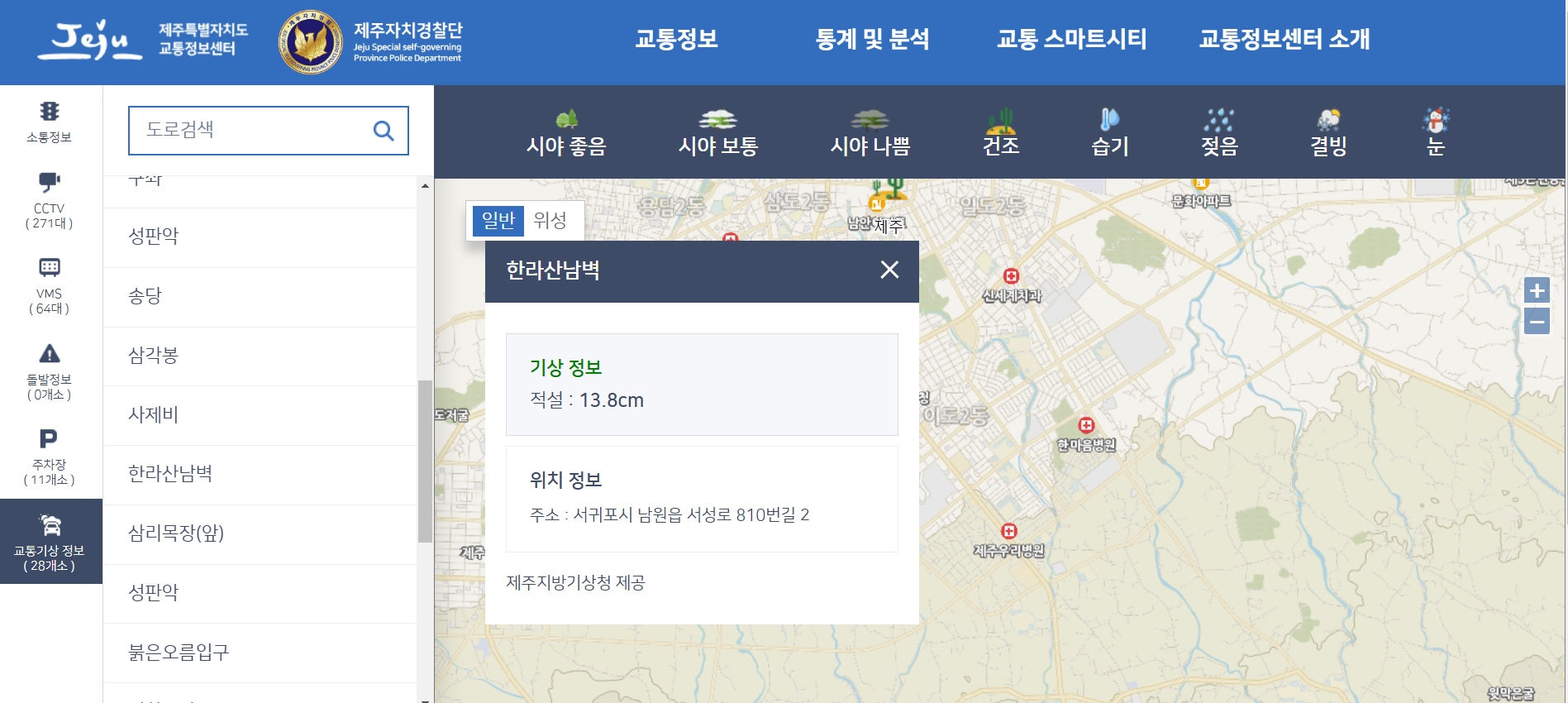Image resolution: width=1568 pixels, height=703 pixels.
Task: Select the 시야 좋음 weather icon
Action: click(x=566, y=118)
